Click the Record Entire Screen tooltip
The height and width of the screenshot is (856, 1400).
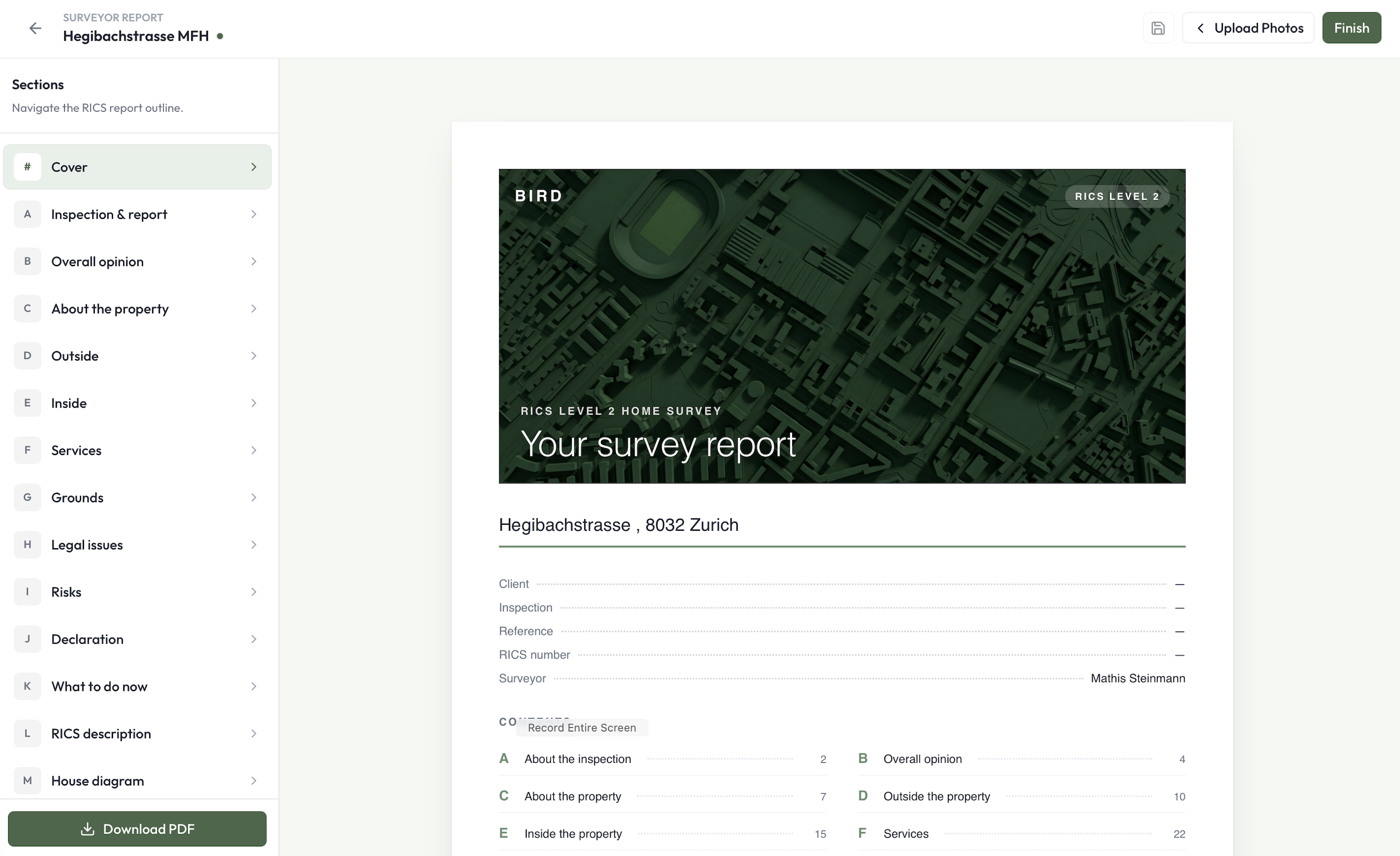coord(582,727)
